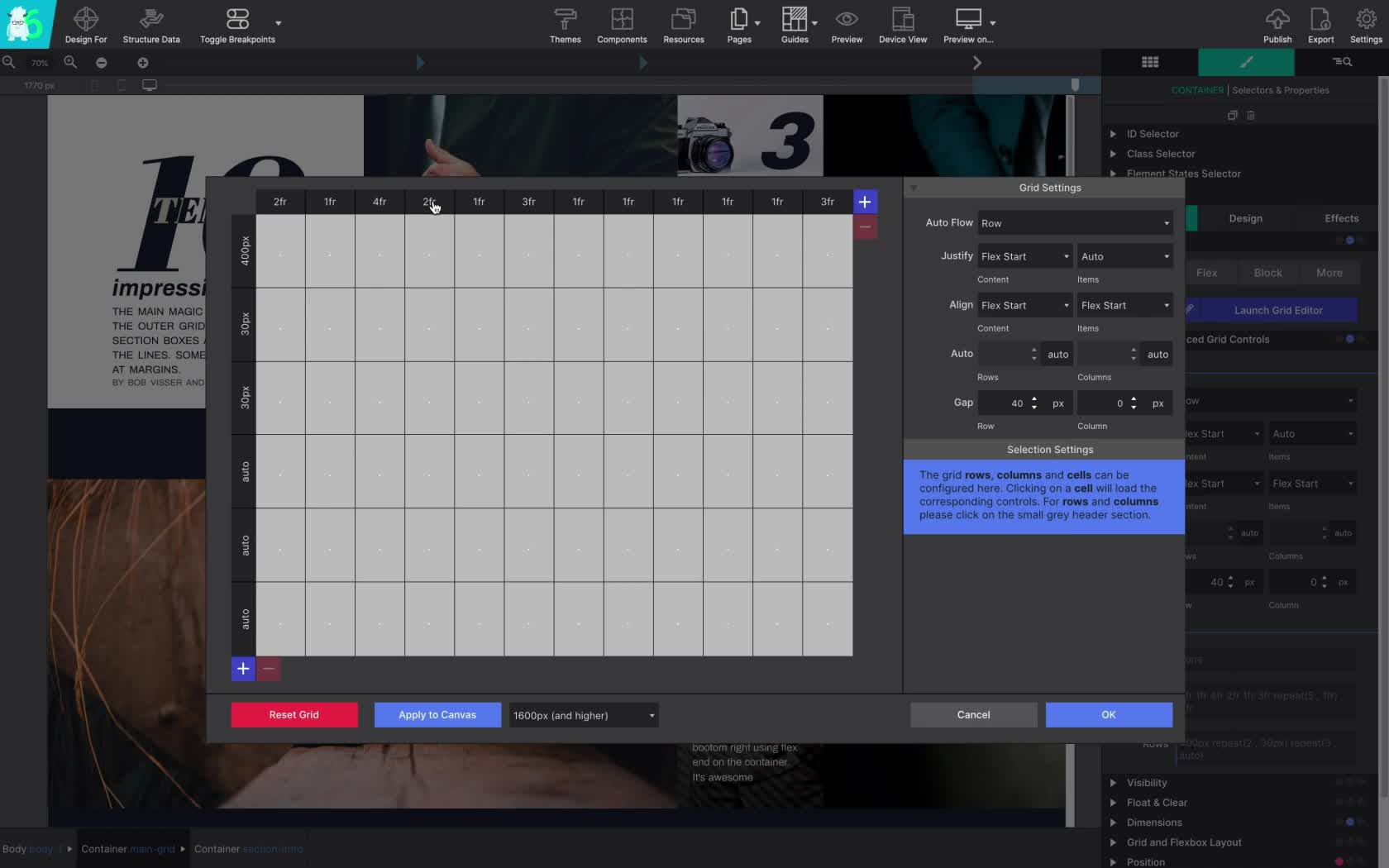Remove a grid row with the minus icon
The height and width of the screenshot is (868, 1389).
[269, 669]
